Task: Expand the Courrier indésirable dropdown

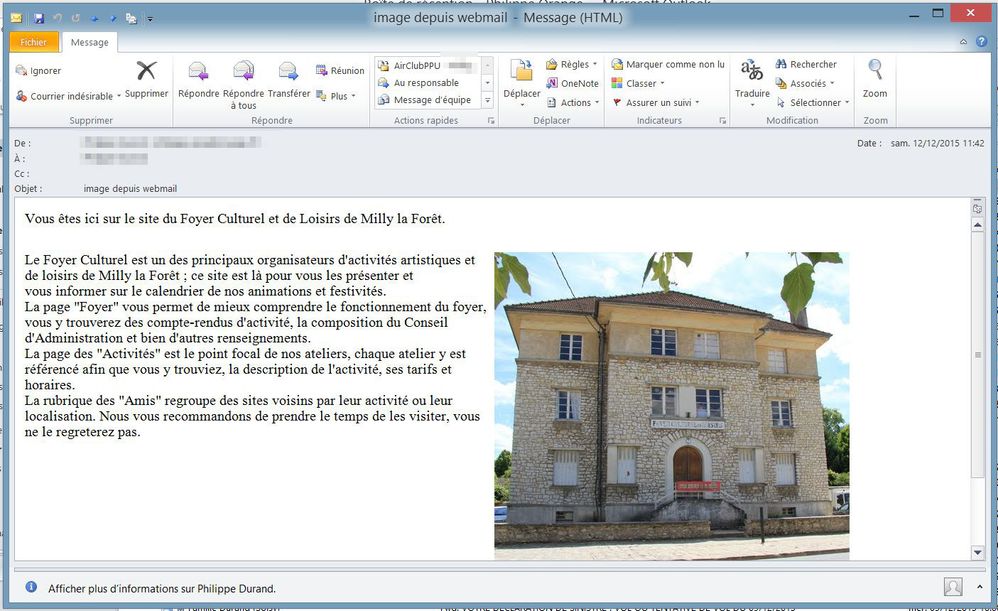Action: (119, 97)
